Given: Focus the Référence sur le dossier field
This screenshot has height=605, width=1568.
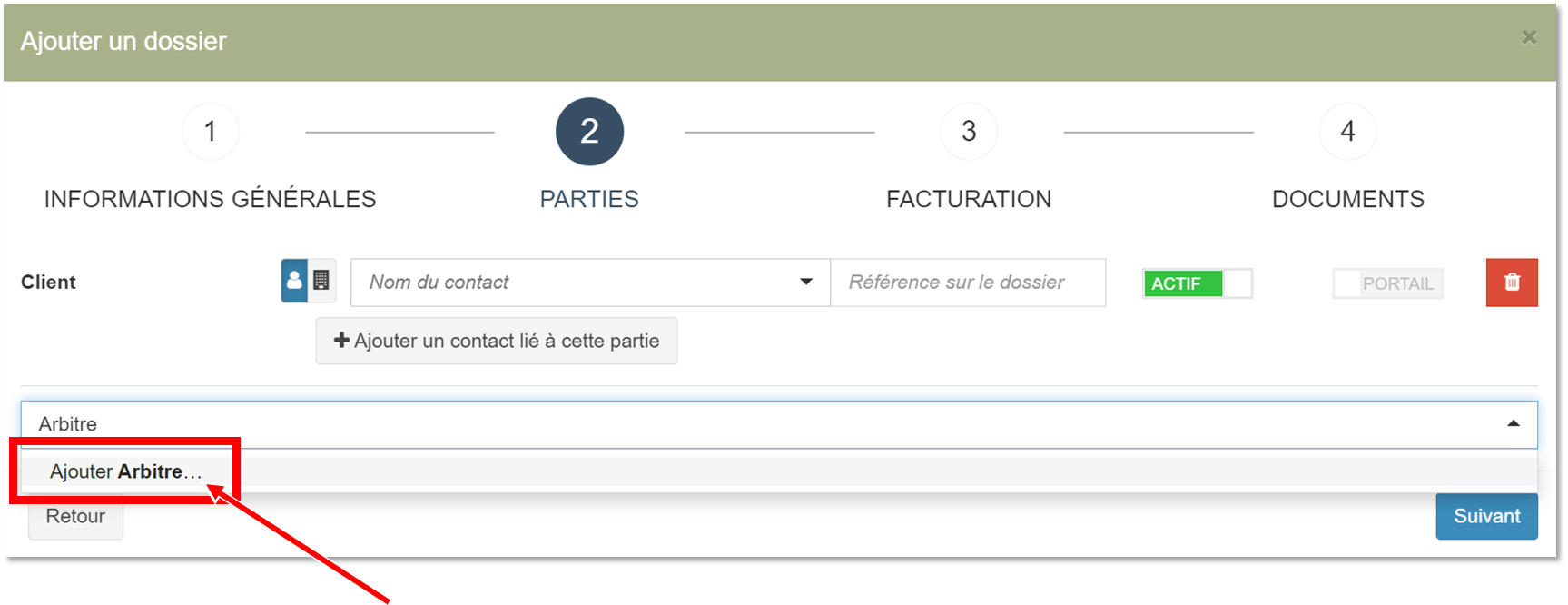Looking at the screenshot, I should [968, 283].
